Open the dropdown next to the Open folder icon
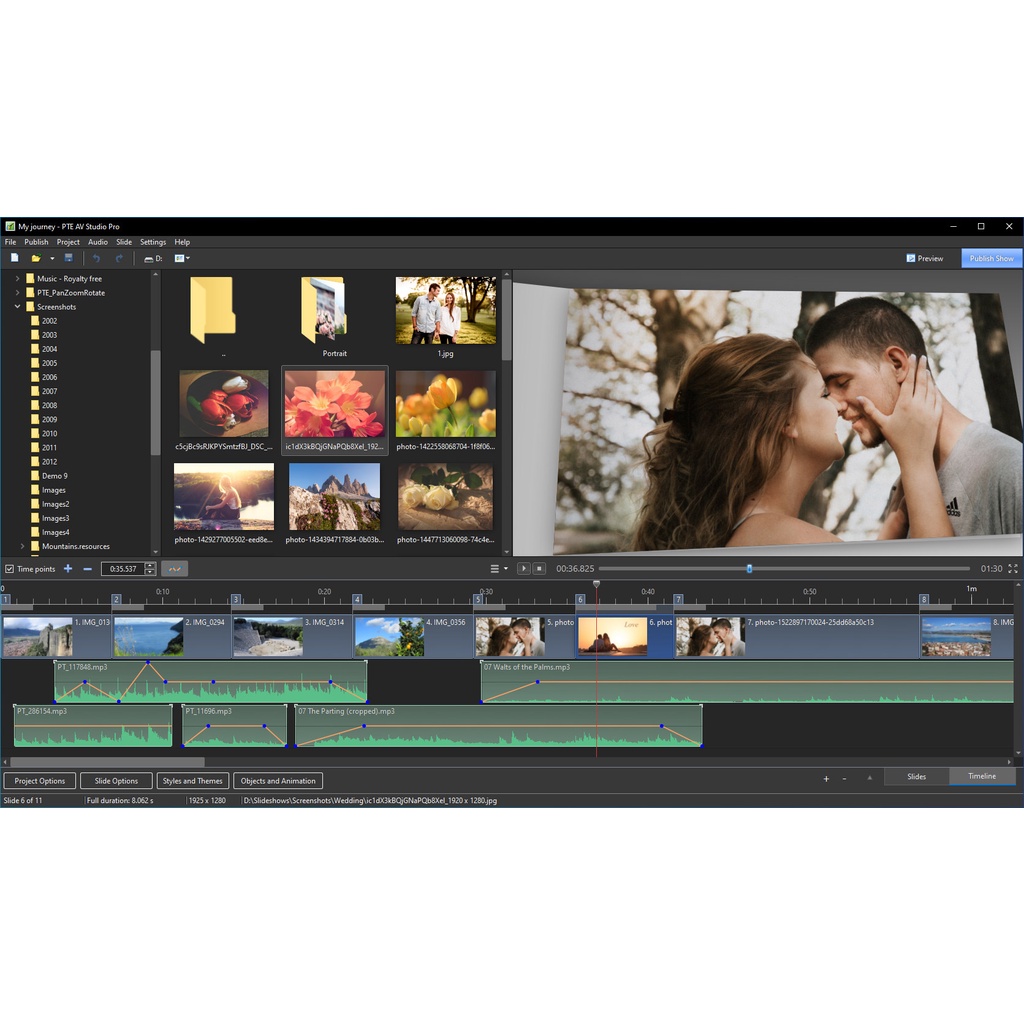The height and width of the screenshot is (1024, 1024). (x=52, y=258)
